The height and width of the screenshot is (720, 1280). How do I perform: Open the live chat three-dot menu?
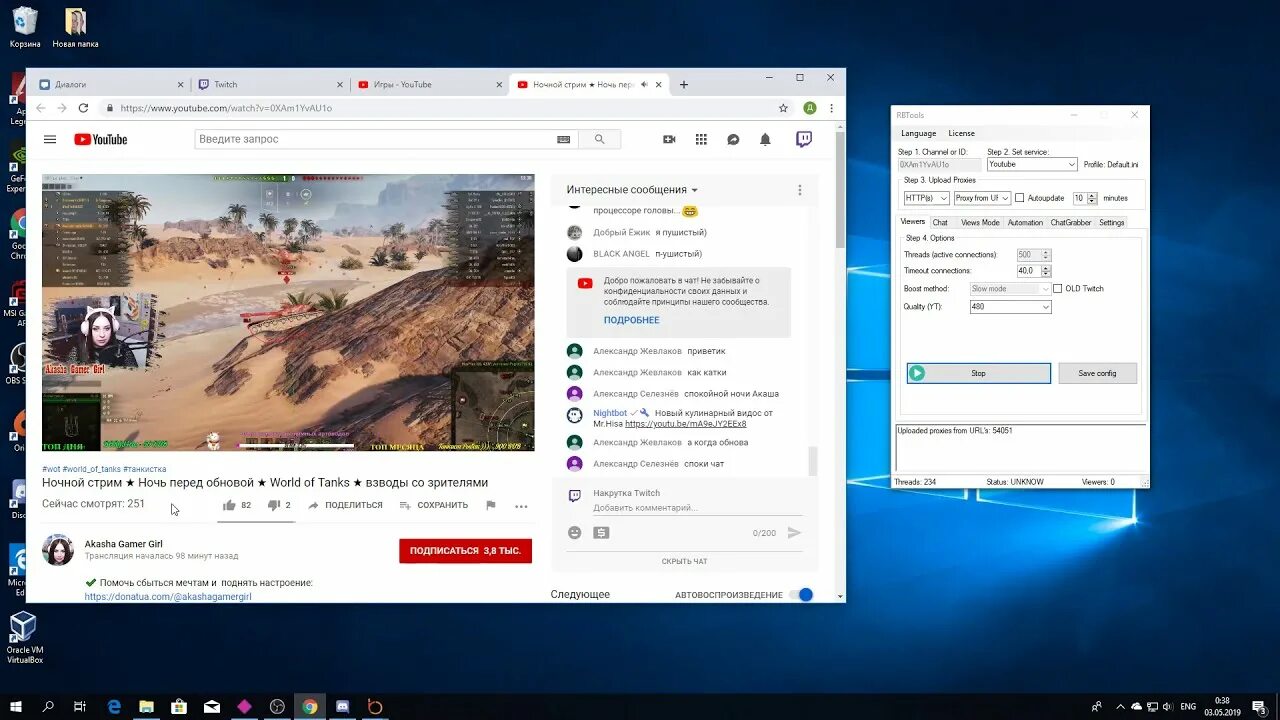point(799,190)
